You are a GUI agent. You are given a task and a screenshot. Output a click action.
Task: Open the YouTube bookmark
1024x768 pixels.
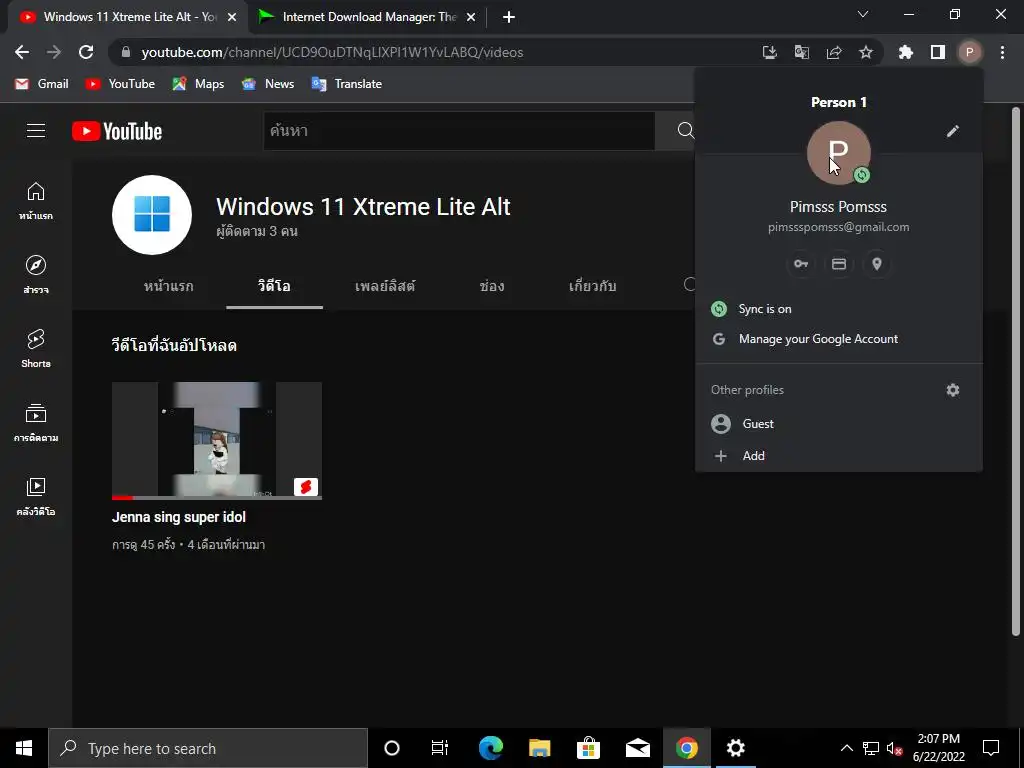121,84
